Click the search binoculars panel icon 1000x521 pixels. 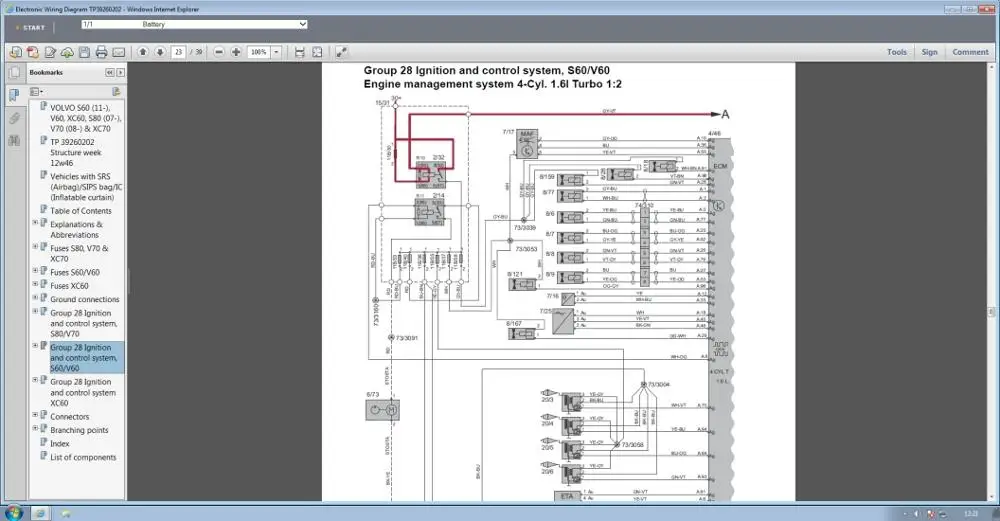tap(14, 141)
